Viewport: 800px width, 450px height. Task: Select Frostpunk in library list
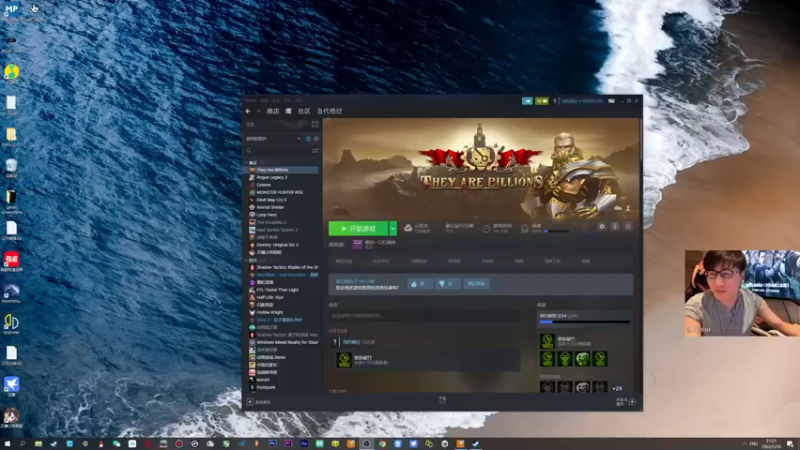282,387
